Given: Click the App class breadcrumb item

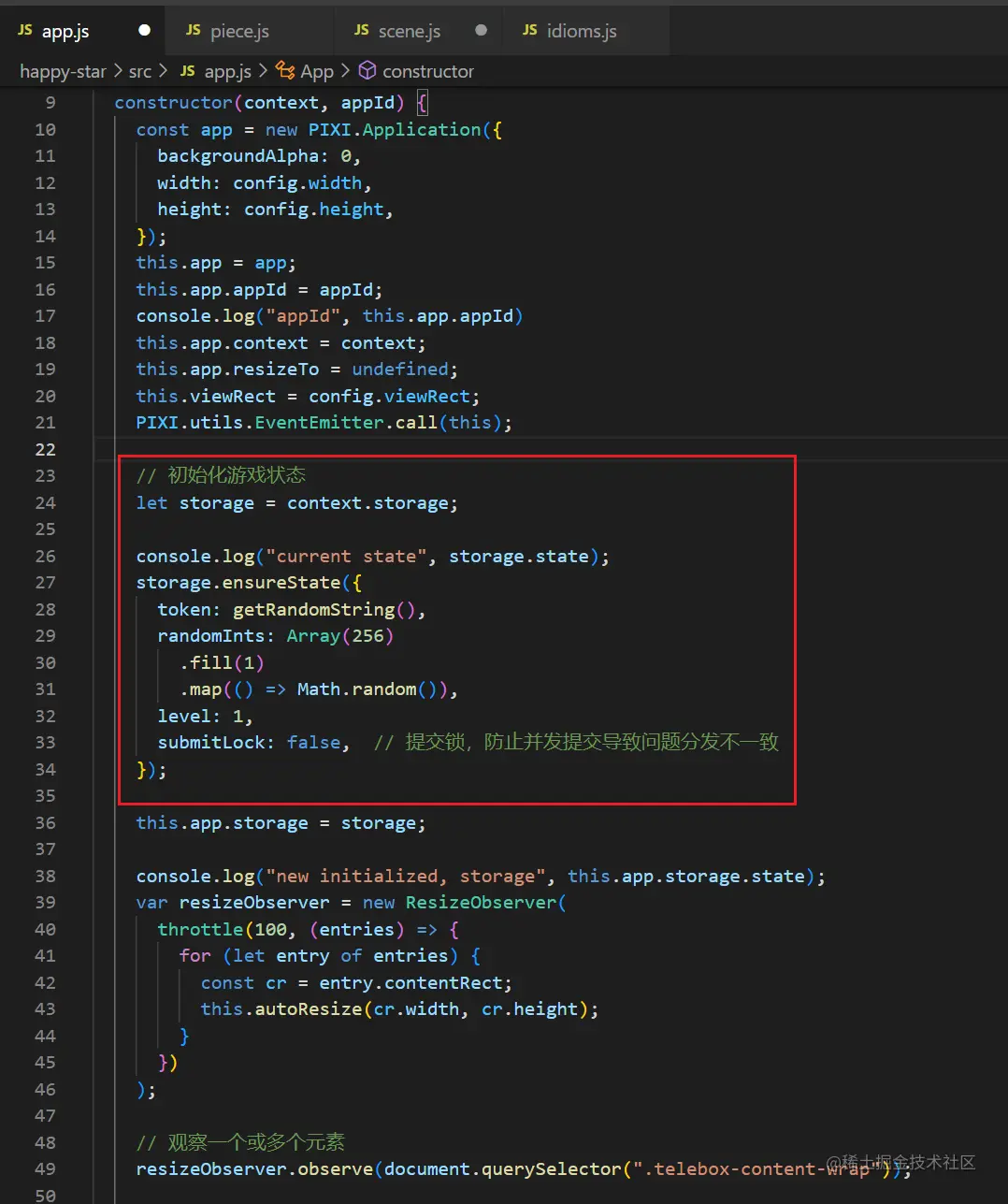Looking at the screenshot, I should (x=317, y=71).
